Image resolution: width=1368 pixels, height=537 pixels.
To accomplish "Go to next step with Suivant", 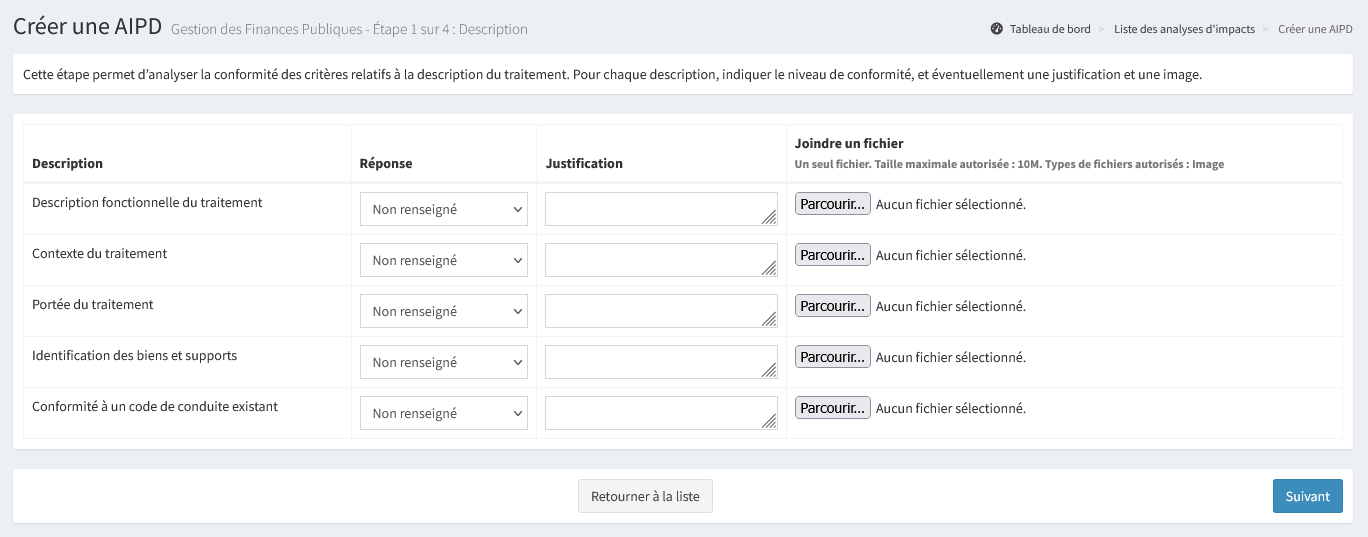I will (1307, 496).
